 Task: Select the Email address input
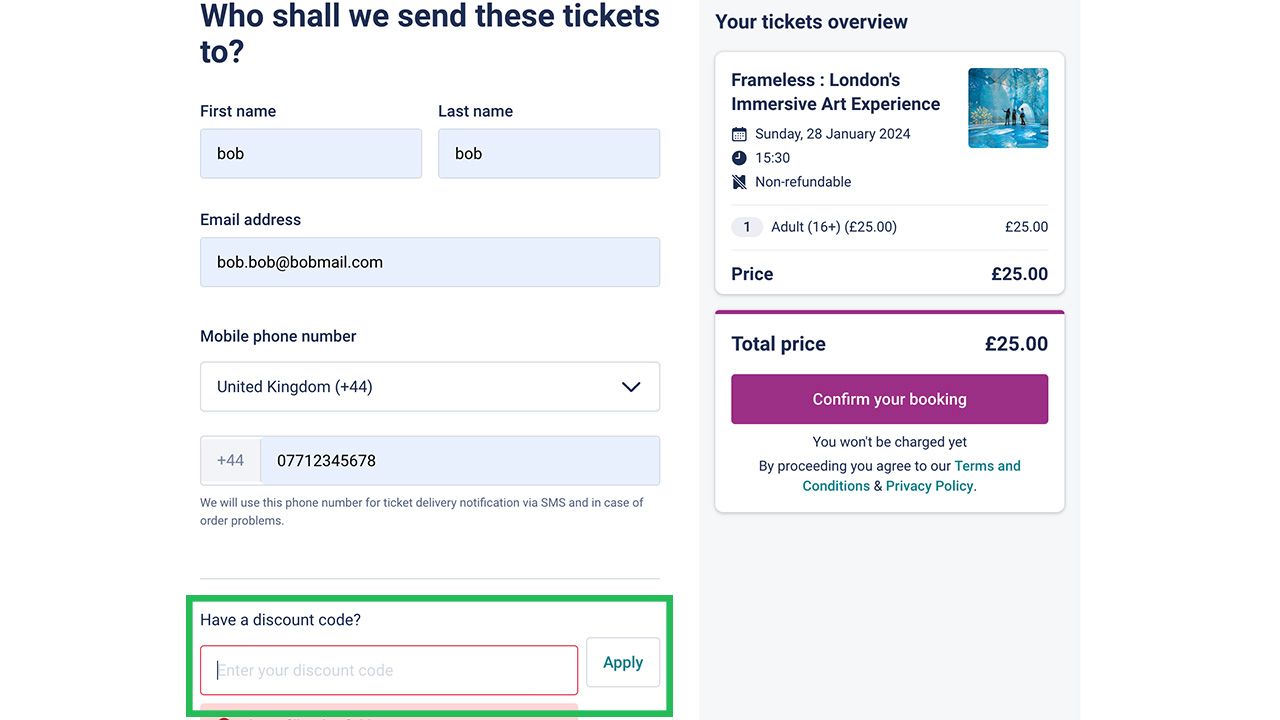click(429, 262)
